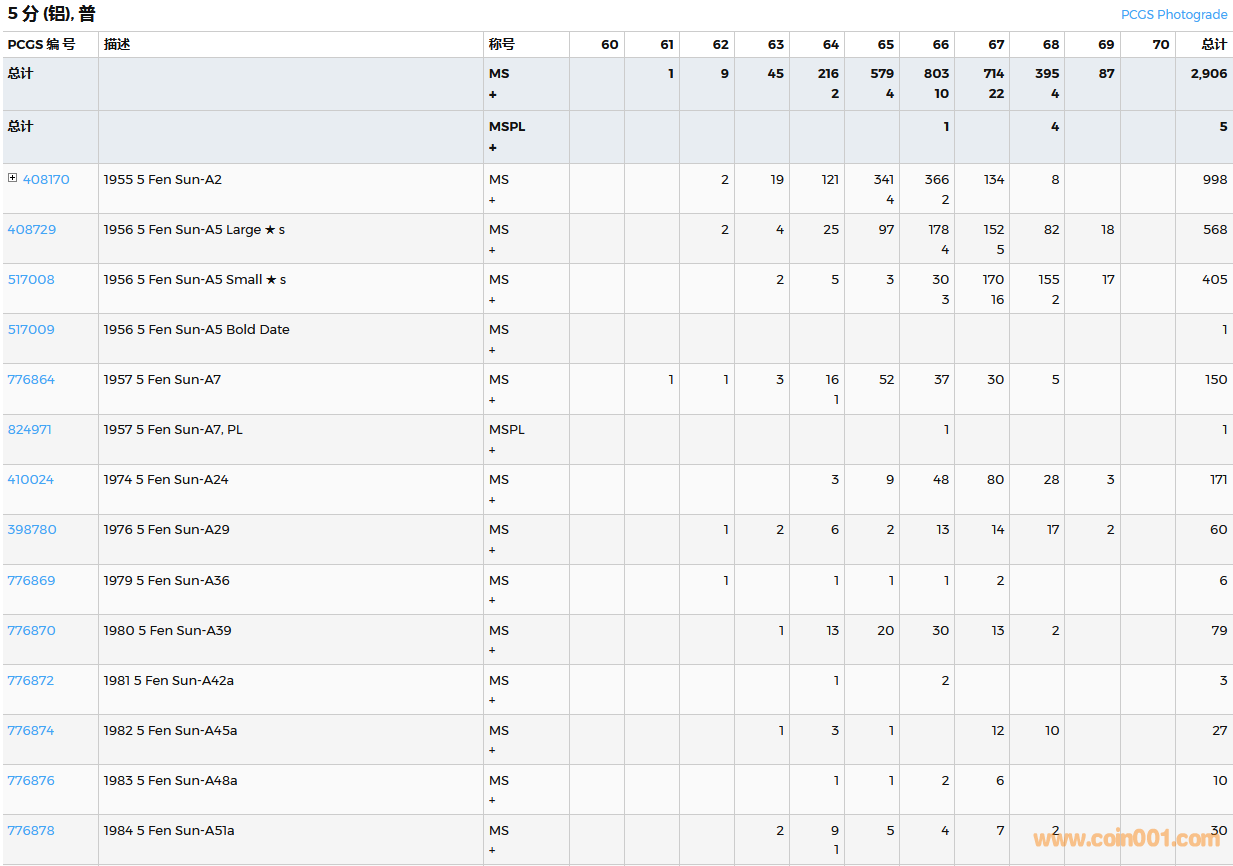Click PCGS number 398780 for 1976 coin
This screenshot has width=1233, height=866.
[32, 529]
